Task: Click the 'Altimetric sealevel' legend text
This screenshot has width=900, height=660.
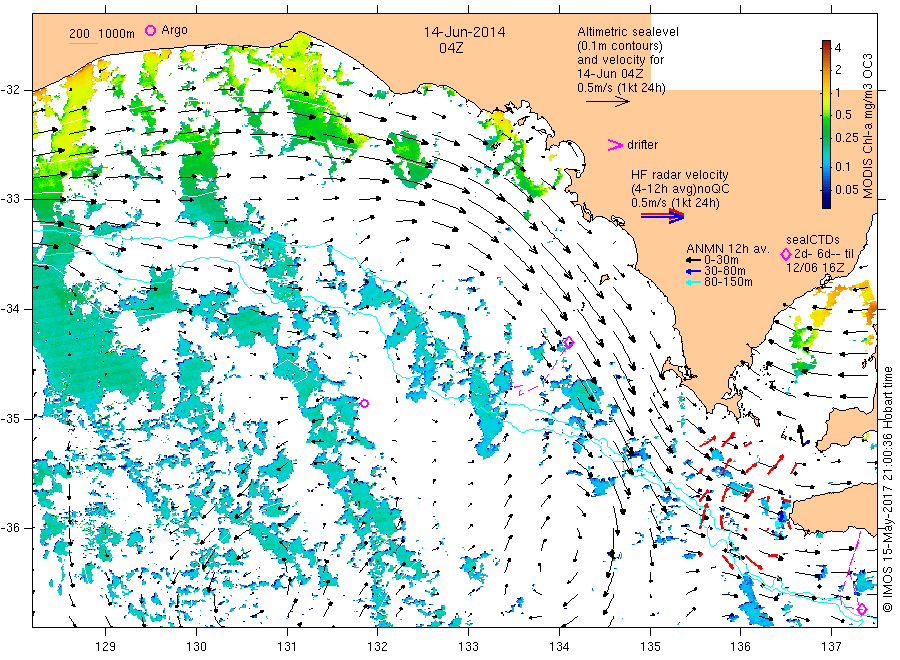Action: click(627, 32)
